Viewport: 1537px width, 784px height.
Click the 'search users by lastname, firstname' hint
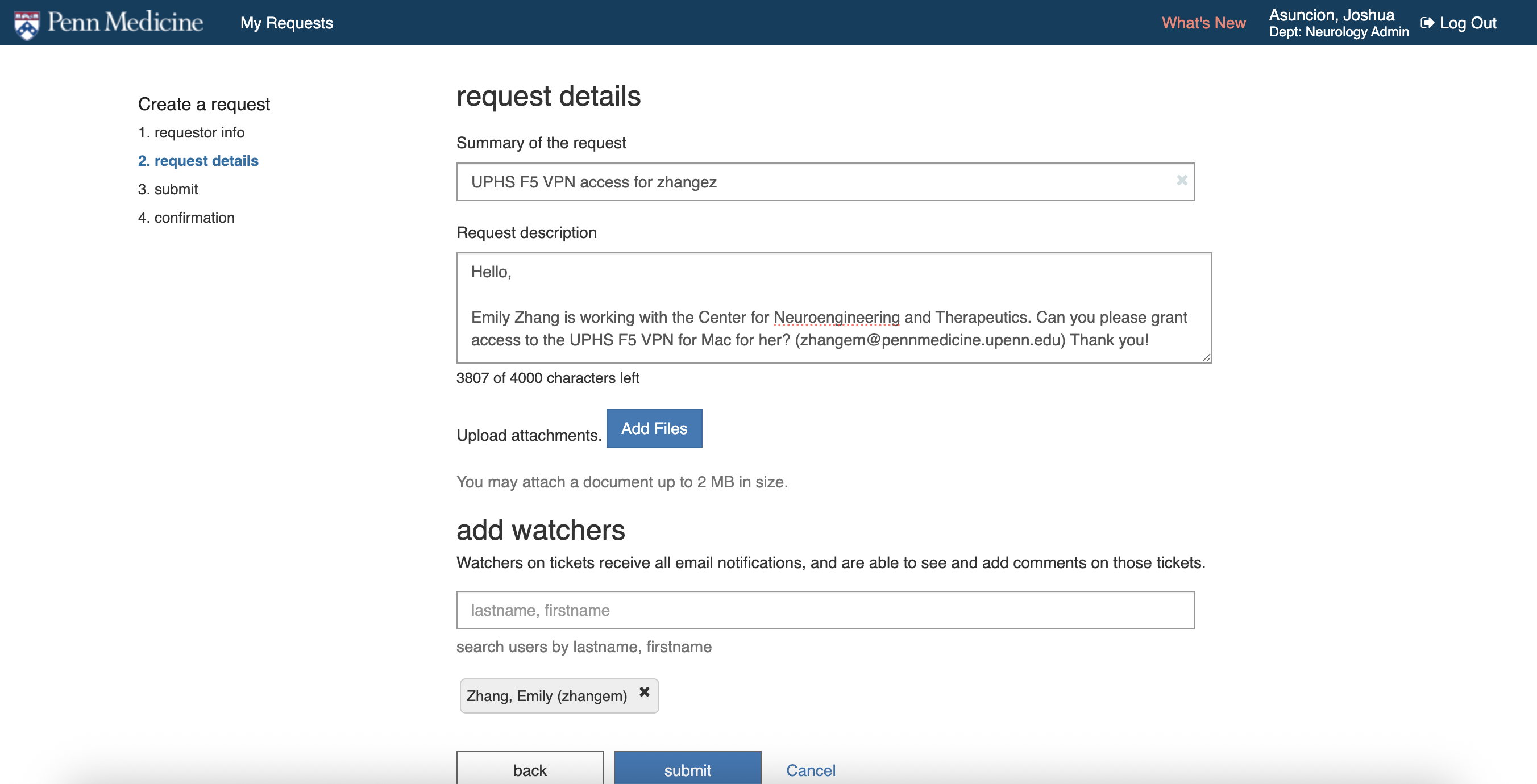584,647
